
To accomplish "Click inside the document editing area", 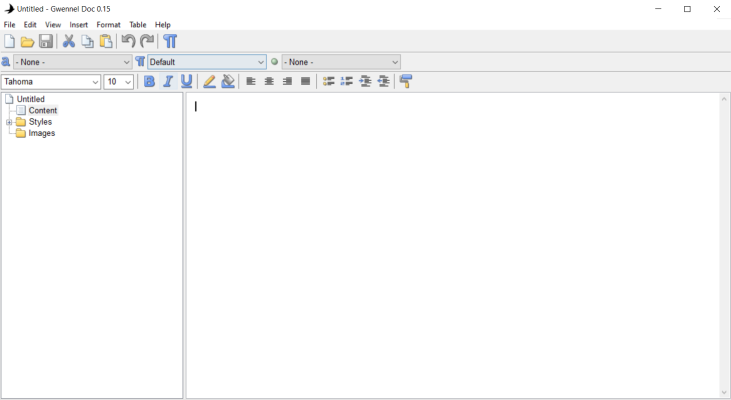I will pyautogui.click(x=450, y=240).
